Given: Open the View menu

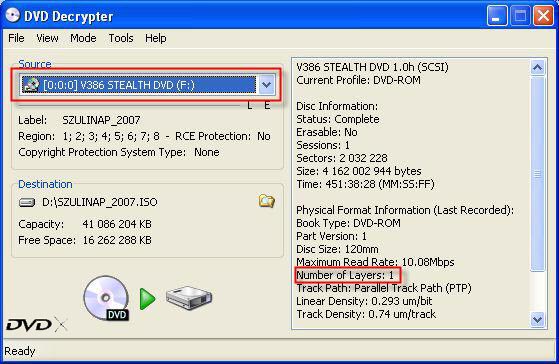Looking at the screenshot, I should click(x=47, y=38).
